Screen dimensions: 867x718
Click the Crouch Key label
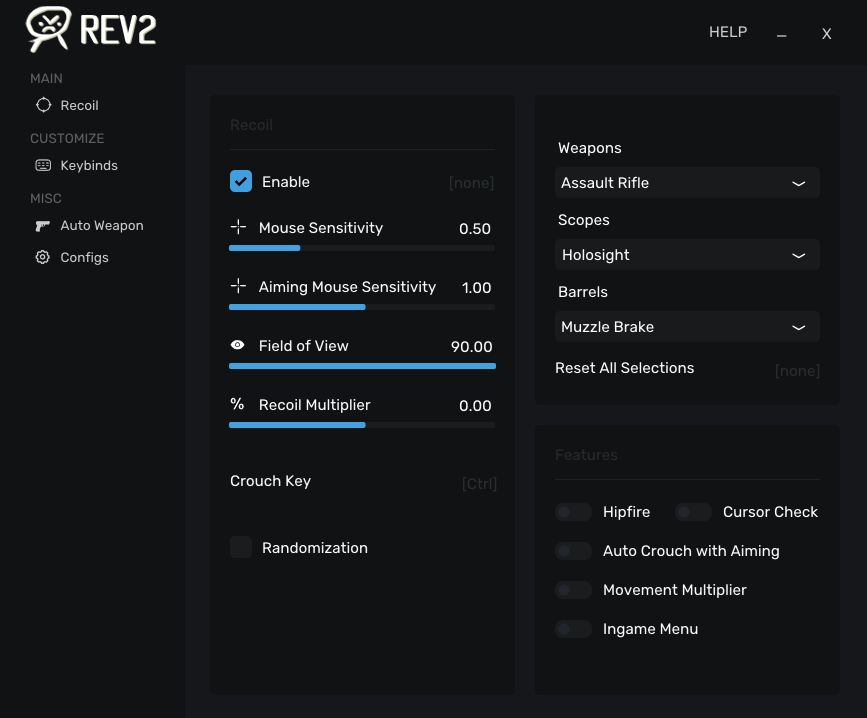coord(270,481)
